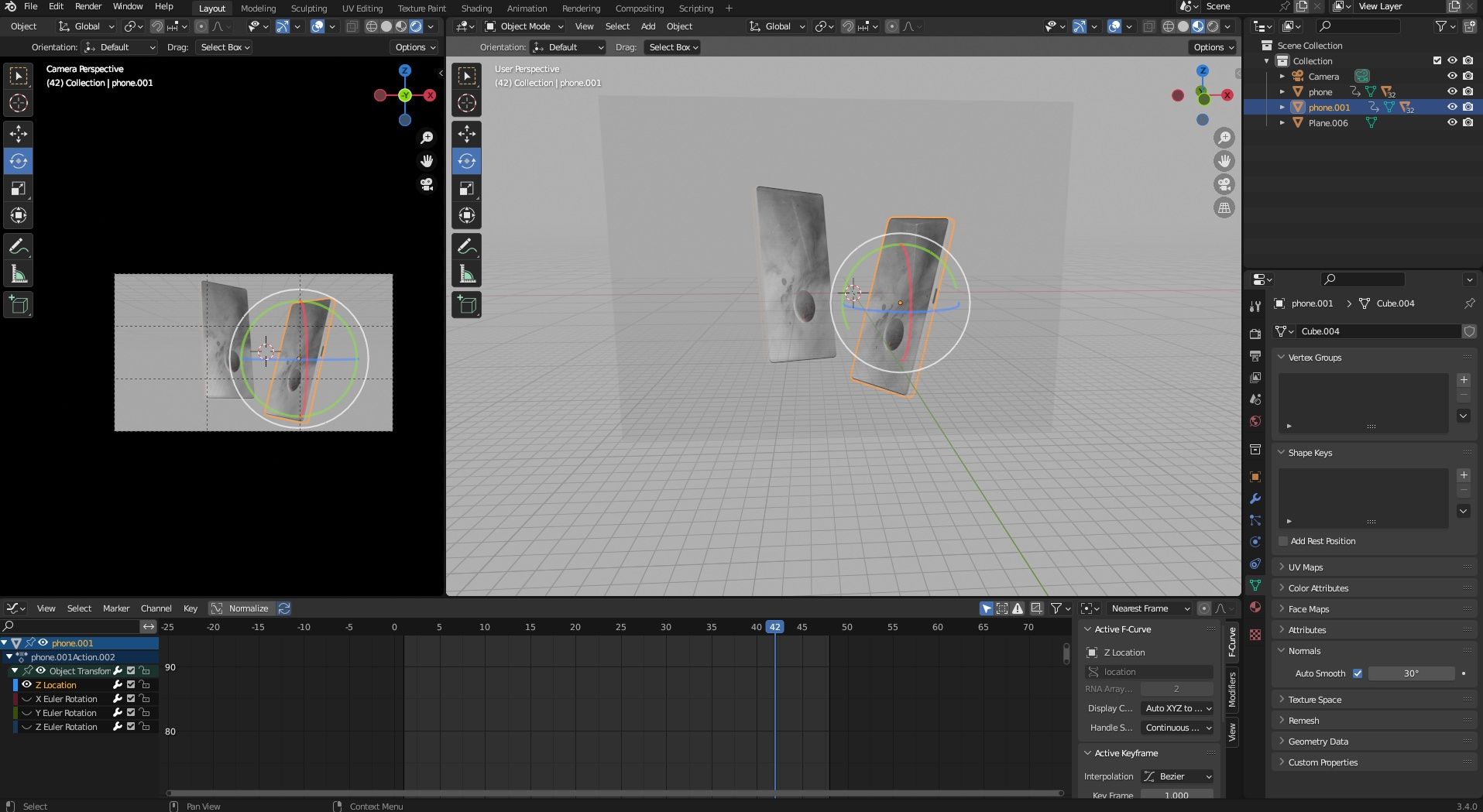Image resolution: width=1483 pixels, height=812 pixels.
Task: Toggle the Auto Smooth checkbox
Action: point(1358,673)
